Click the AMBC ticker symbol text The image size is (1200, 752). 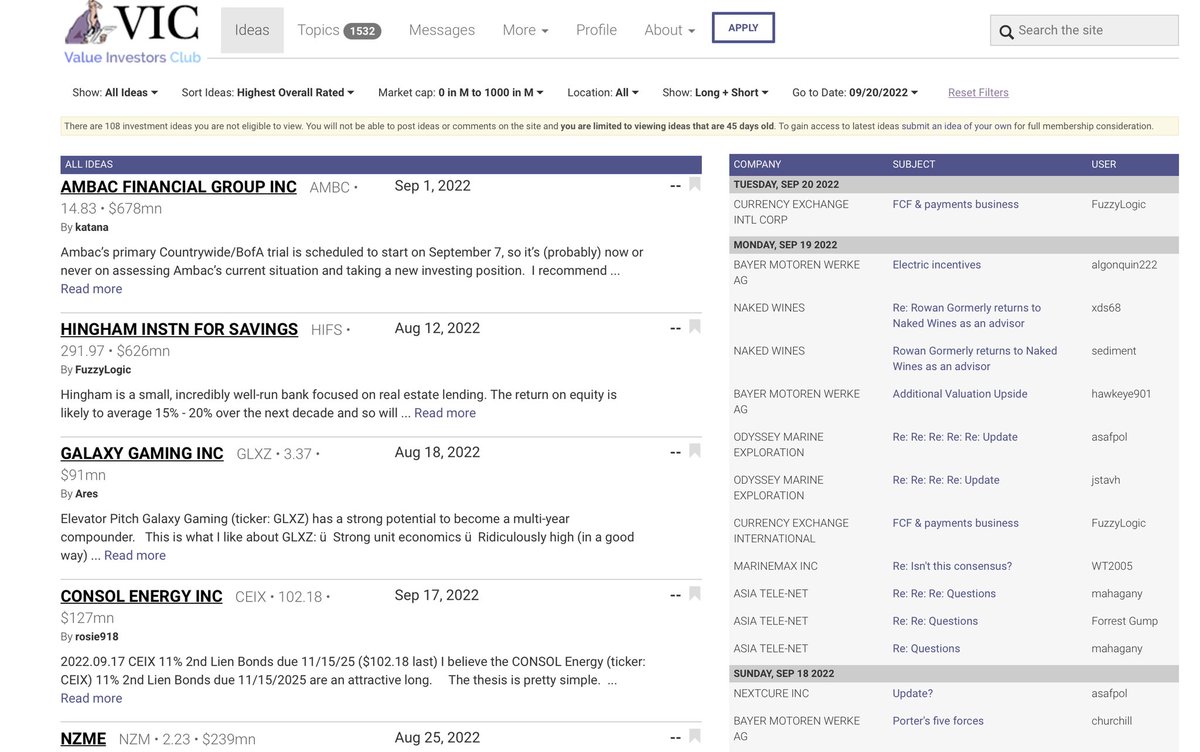tap(329, 187)
